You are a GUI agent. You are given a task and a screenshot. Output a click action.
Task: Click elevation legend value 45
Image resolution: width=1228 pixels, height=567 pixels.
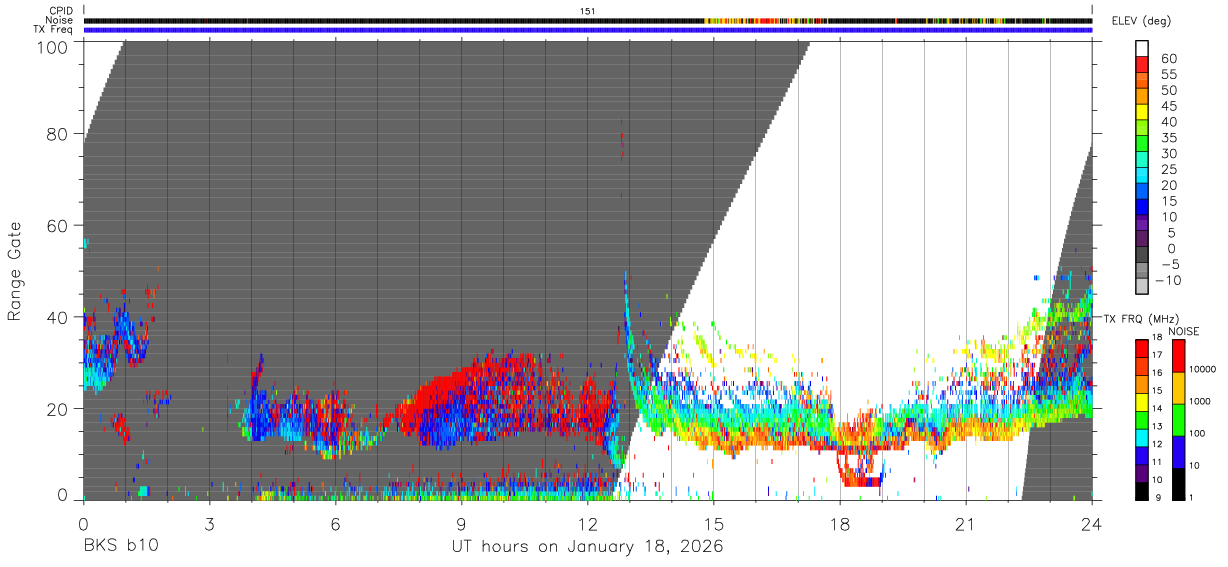point(1167,106)
